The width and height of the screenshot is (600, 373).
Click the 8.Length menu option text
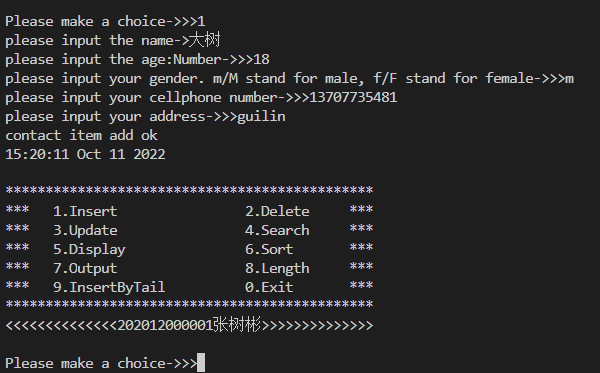click(x=277, y=268)
